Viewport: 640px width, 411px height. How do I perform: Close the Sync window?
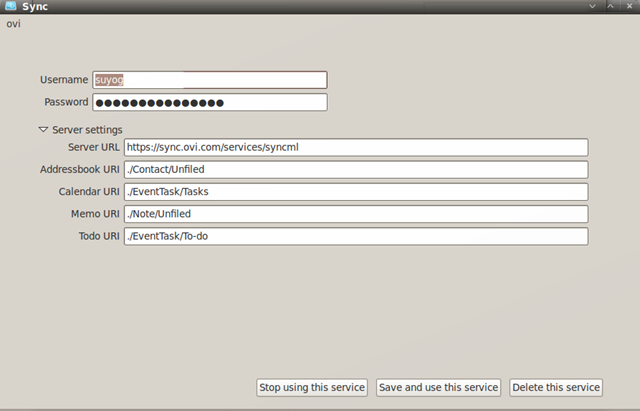(629, 6)
